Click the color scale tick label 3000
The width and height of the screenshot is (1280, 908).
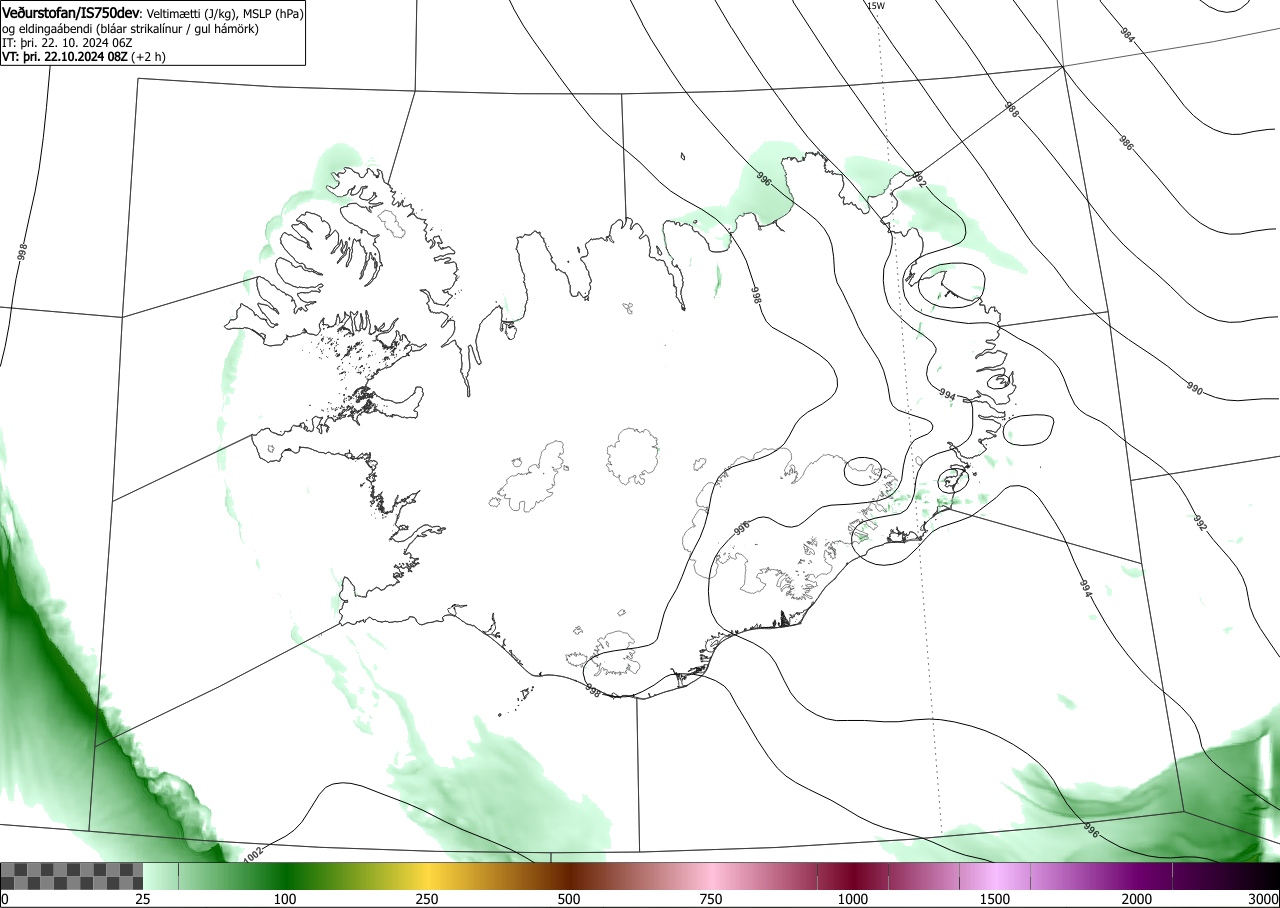(x=1264, y=899)
